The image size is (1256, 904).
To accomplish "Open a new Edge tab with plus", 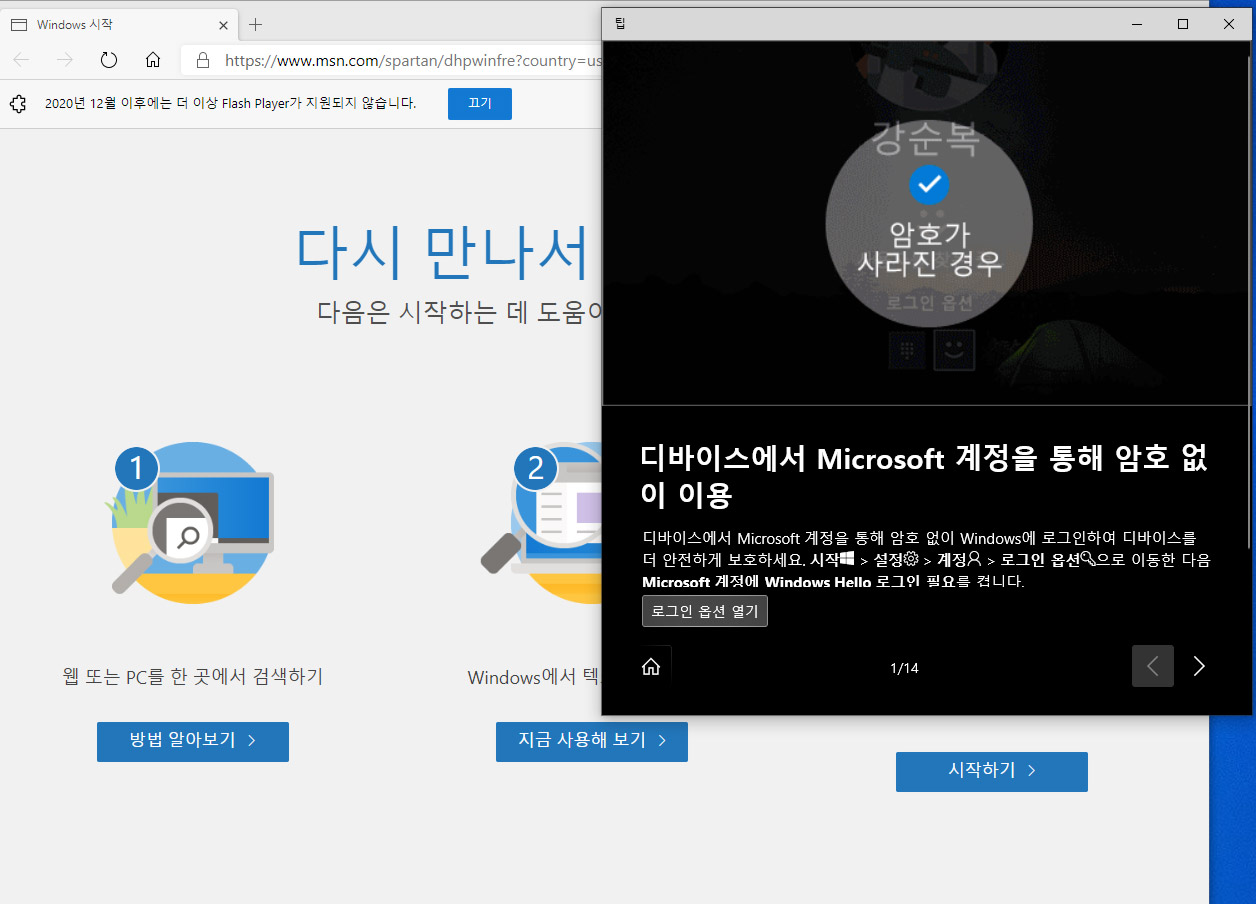I will point(256,24).
